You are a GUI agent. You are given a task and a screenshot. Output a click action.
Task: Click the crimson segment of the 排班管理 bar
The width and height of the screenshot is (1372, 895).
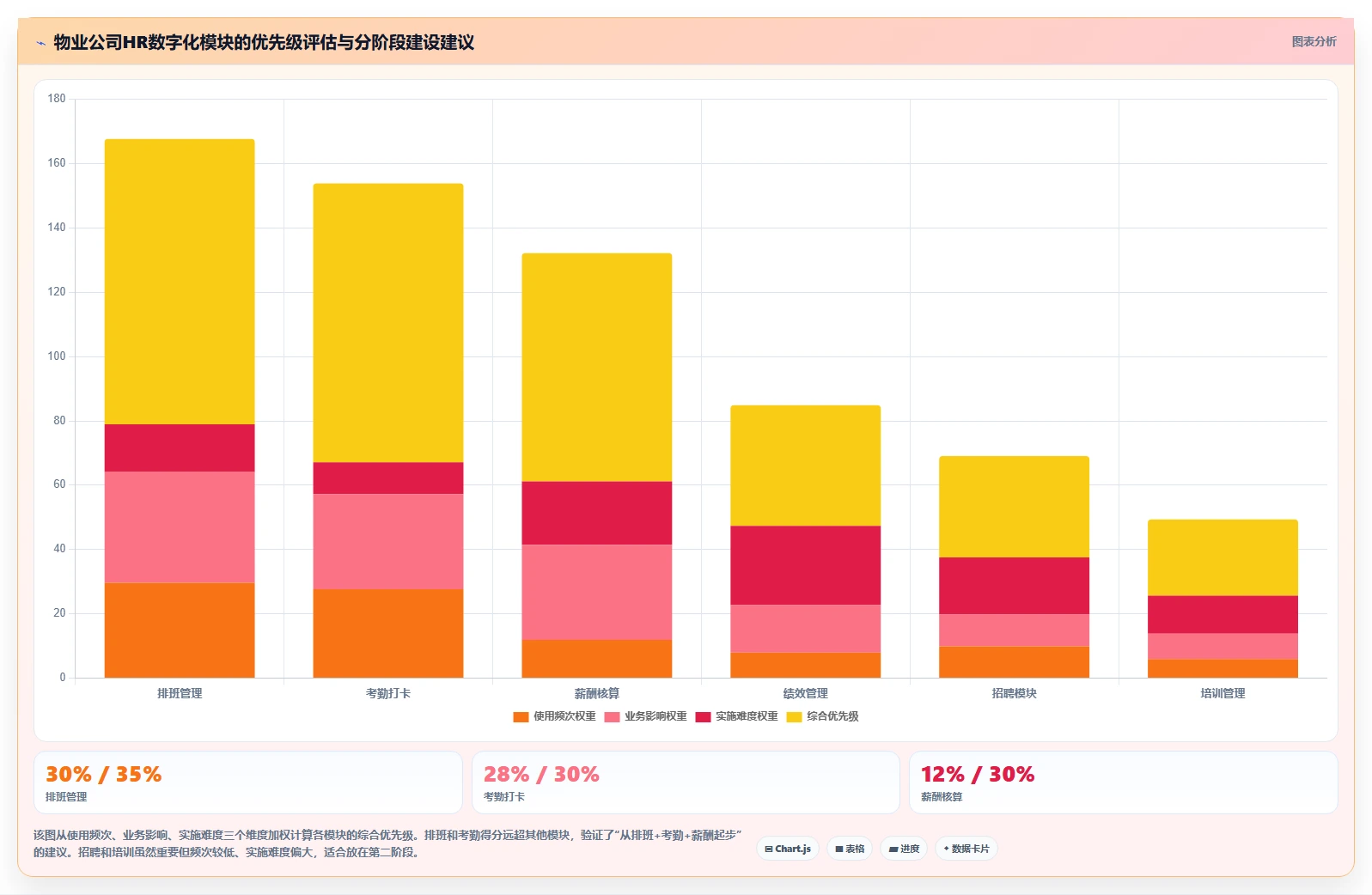[180, 447]
